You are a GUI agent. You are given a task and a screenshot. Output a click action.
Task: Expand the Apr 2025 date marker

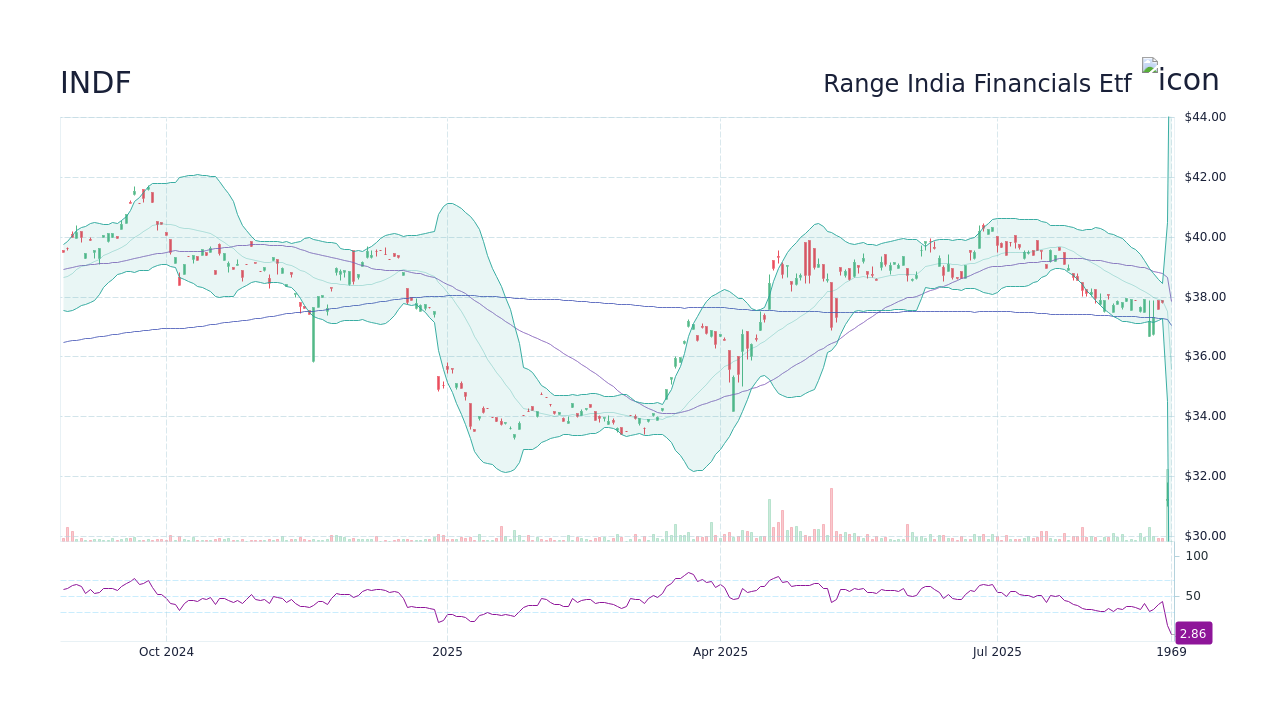point(719,651)
